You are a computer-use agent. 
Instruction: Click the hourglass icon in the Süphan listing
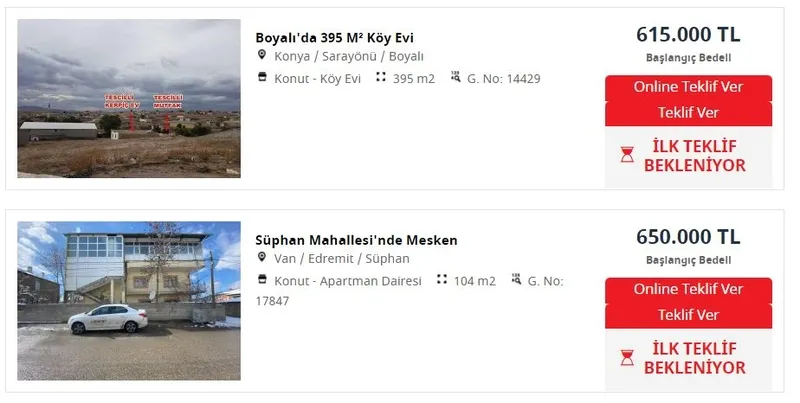tap(627, 358)
